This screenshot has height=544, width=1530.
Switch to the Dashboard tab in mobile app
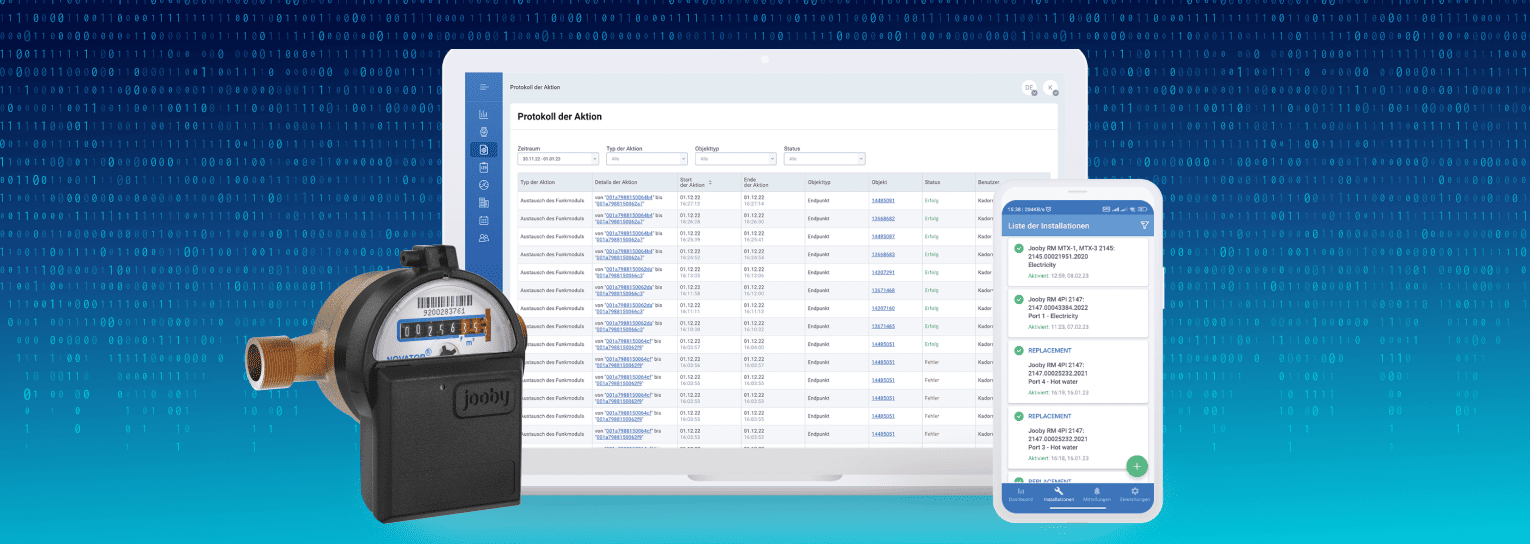[x=1020, y=494]
